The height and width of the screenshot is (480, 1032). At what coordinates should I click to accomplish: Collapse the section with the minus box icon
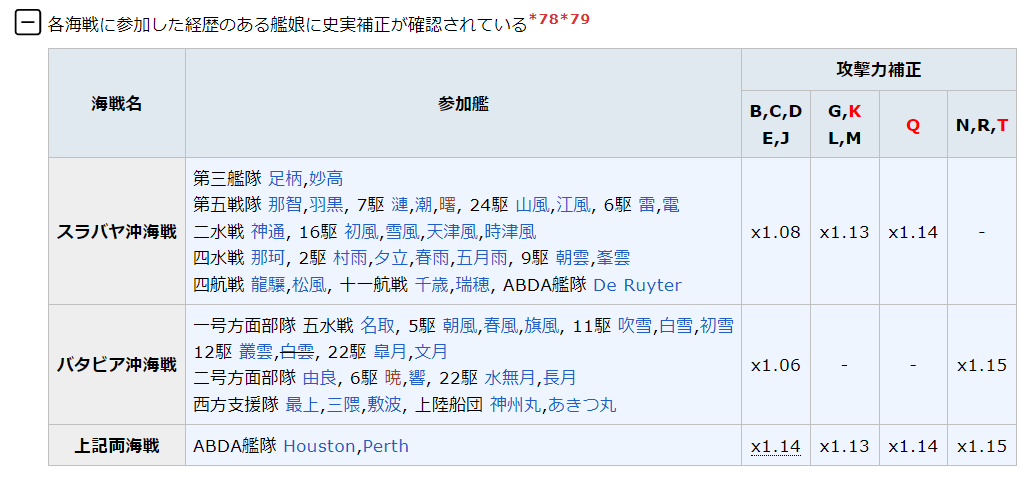click(27, 22)
